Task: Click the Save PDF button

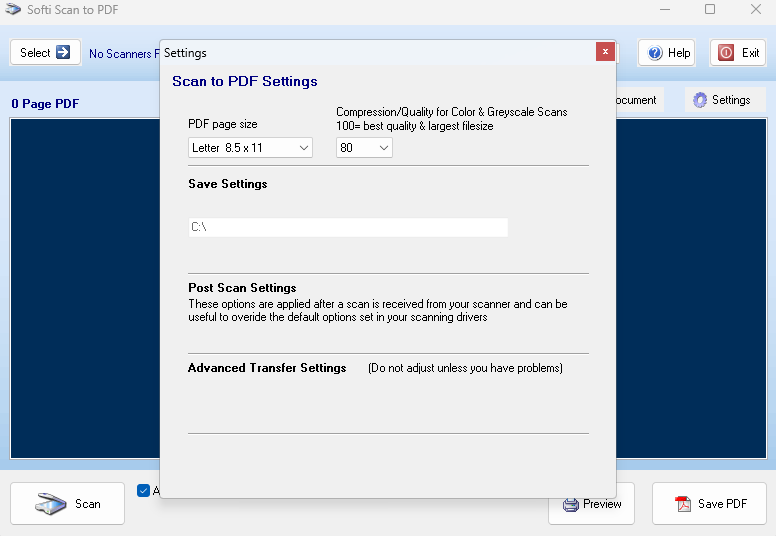Action: 709,503
